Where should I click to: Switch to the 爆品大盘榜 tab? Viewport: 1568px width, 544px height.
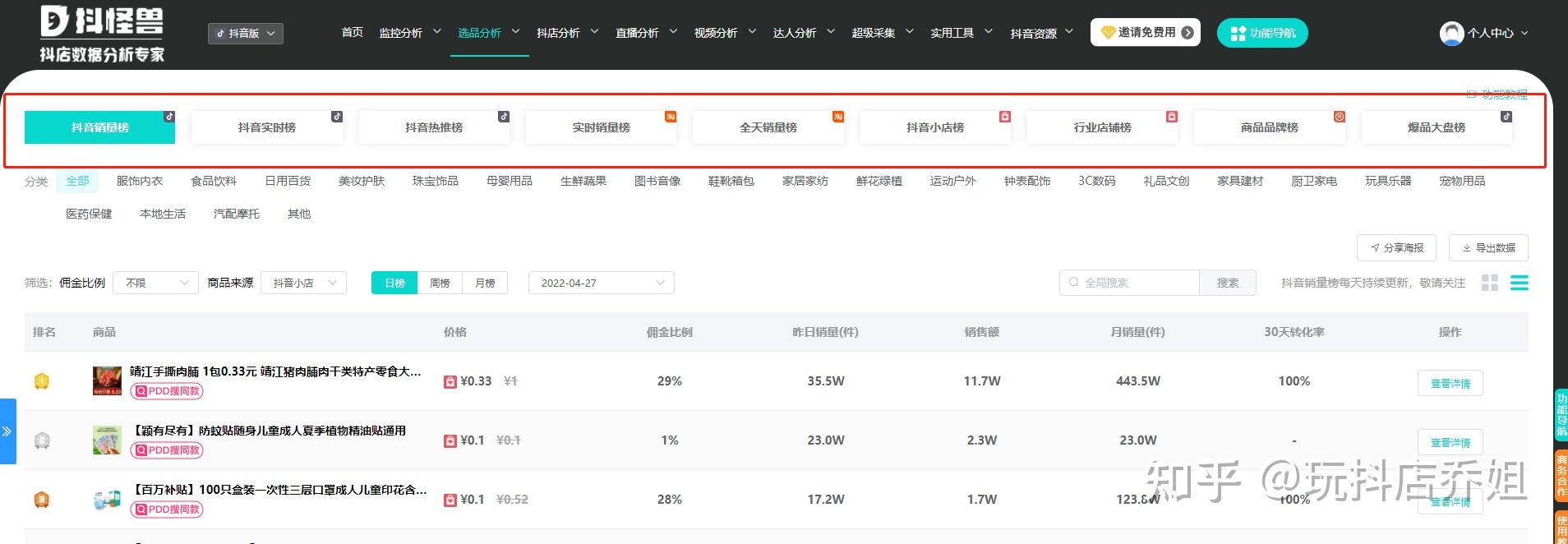(x=1437, y=127)
